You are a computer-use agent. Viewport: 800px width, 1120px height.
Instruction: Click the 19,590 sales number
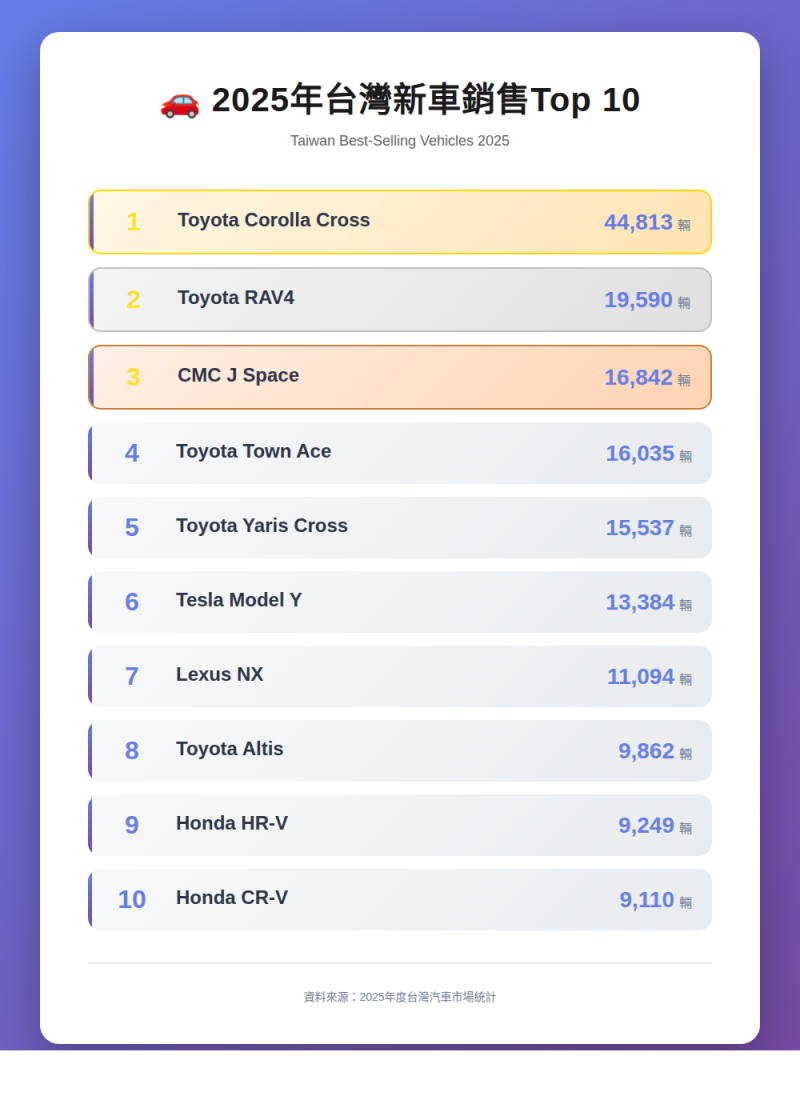click(638, 300)
